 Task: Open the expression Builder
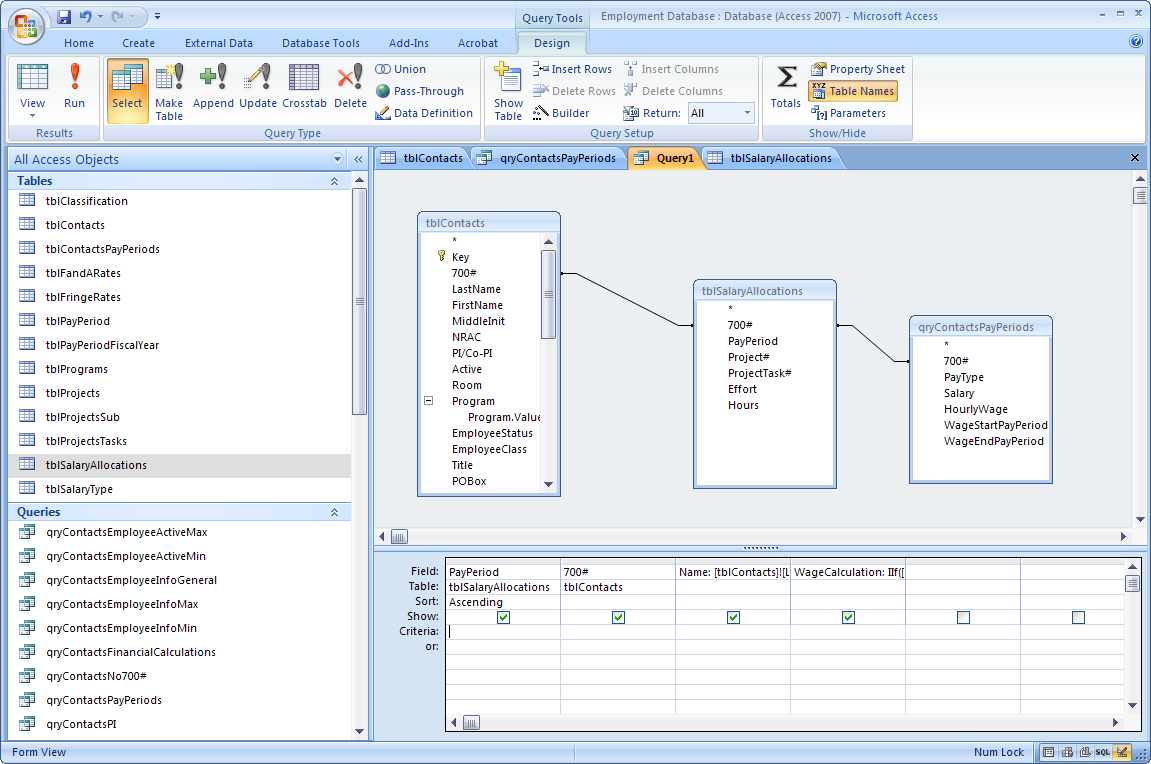[x=562, y=113]
